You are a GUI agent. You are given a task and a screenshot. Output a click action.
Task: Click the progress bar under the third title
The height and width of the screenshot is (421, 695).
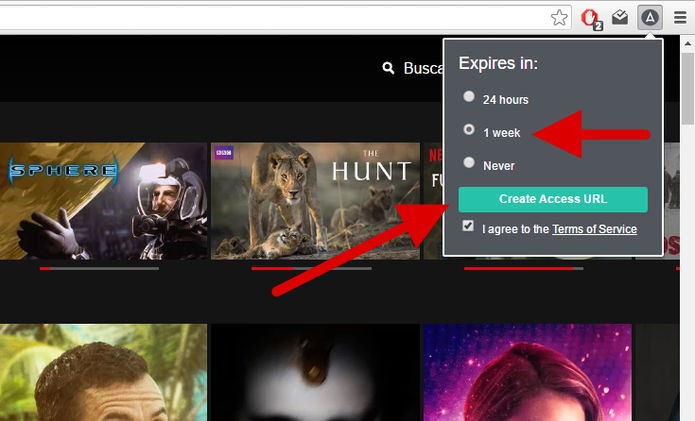click(524, 269)
